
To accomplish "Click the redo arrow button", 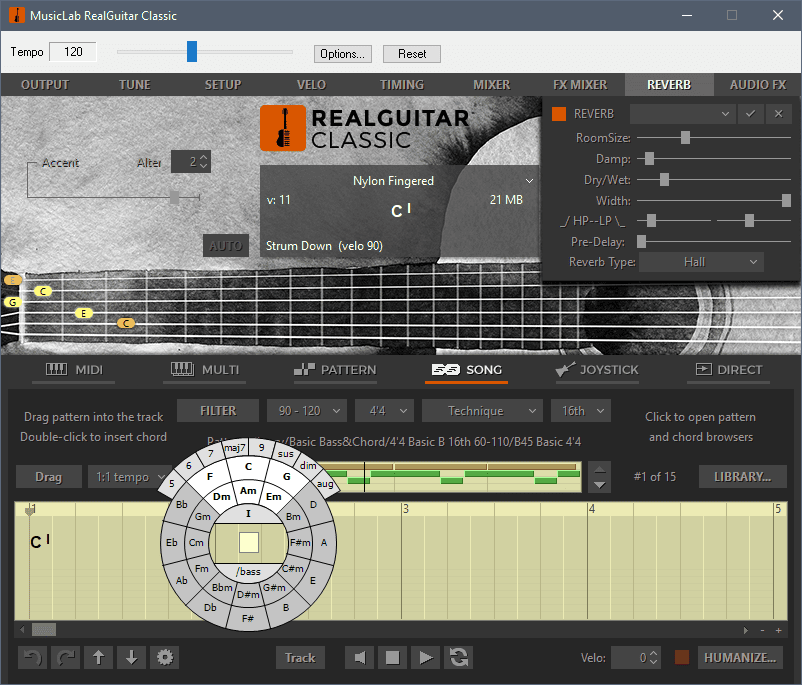I will tap(65, 657).
